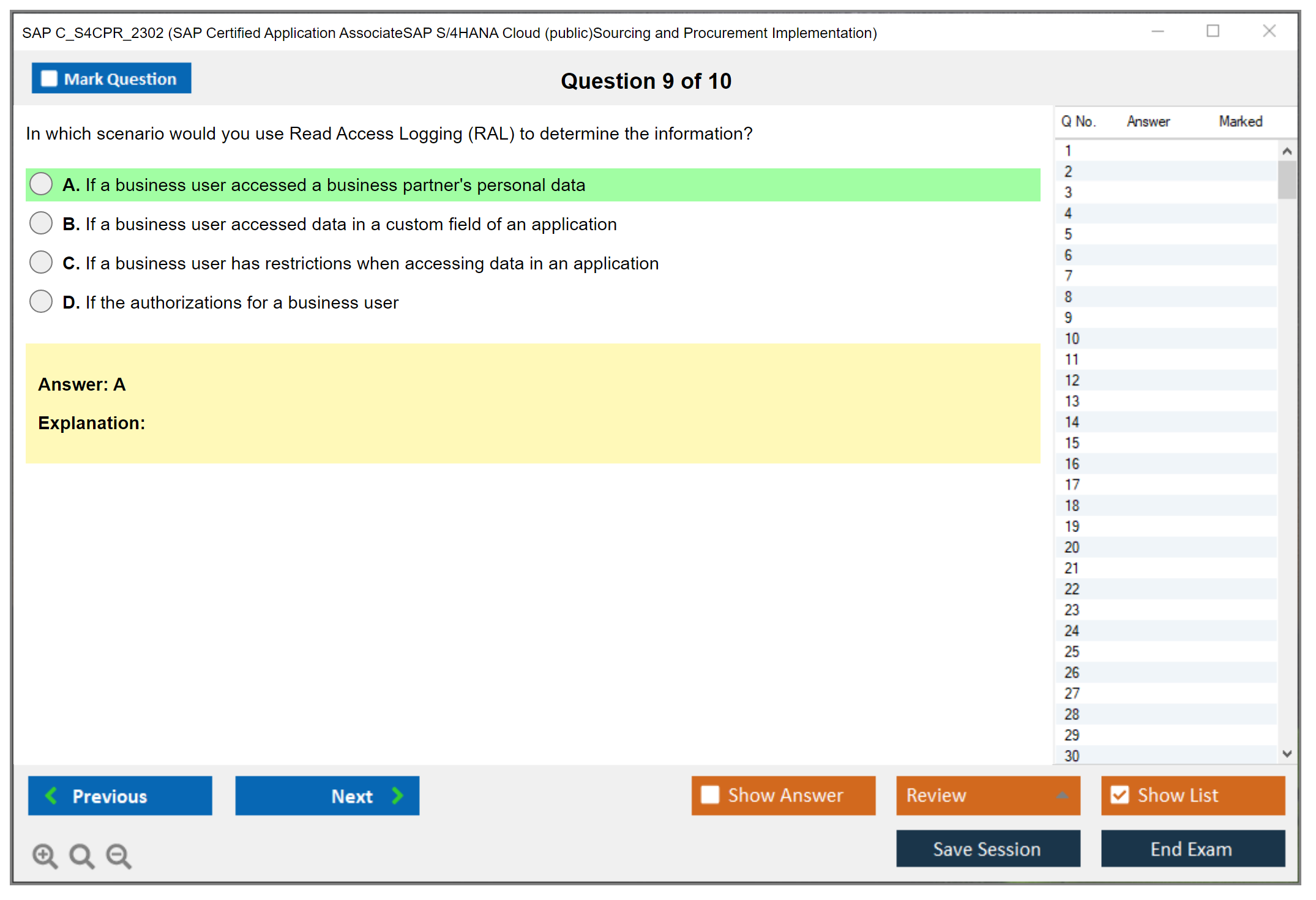Click the zoom in magnifier icon
The width and height of the screenshot is (1316, 900).
[45, 855]
